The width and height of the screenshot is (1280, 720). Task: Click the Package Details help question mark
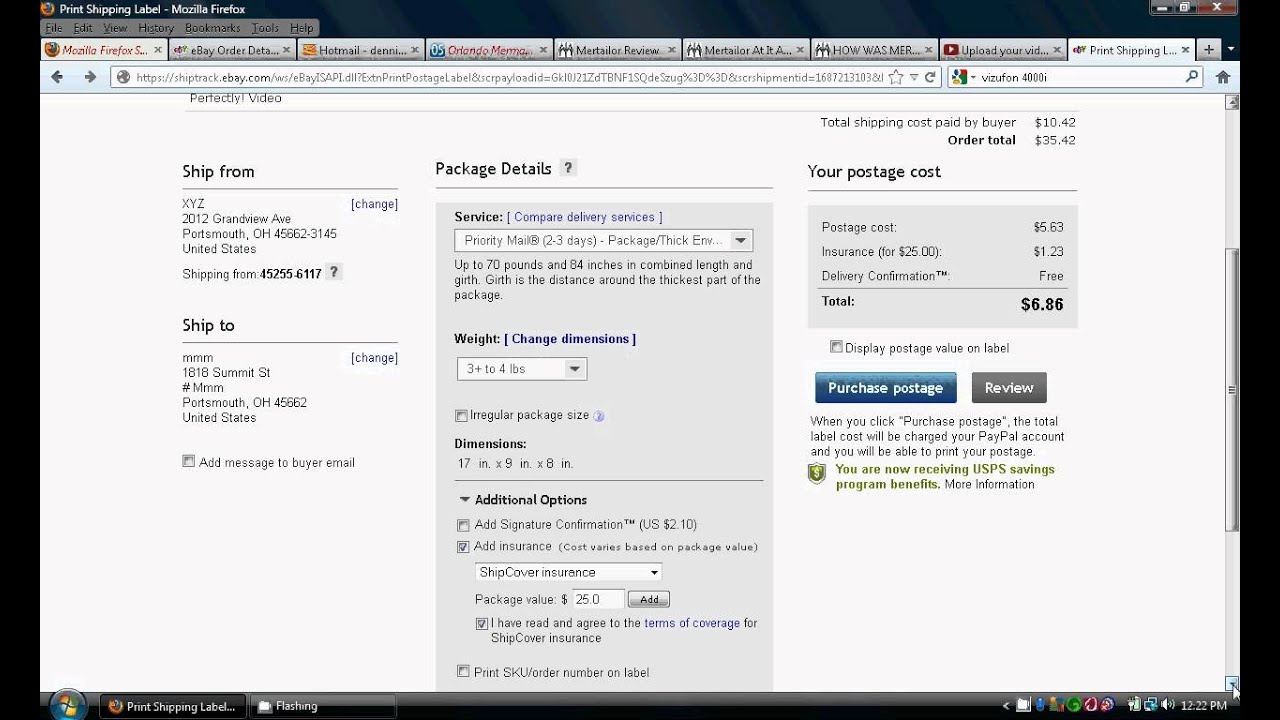[568, 168]
